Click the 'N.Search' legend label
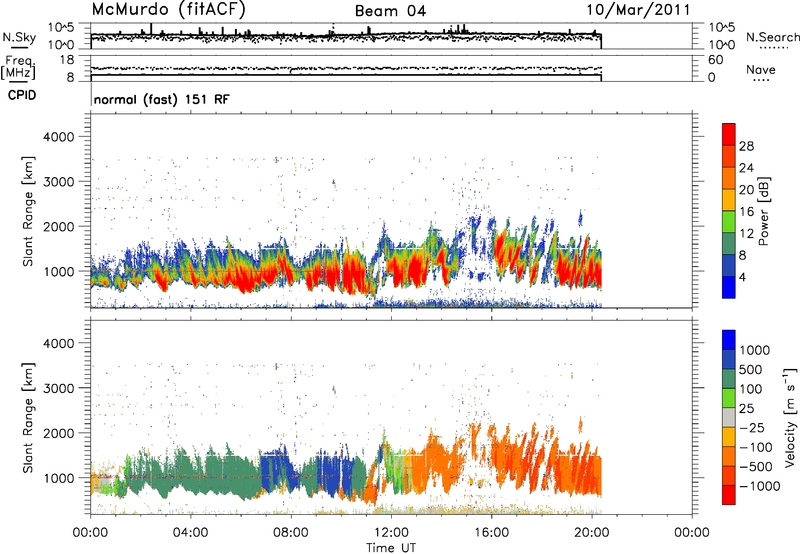The image size is (800, 554). tap(772, 37)
